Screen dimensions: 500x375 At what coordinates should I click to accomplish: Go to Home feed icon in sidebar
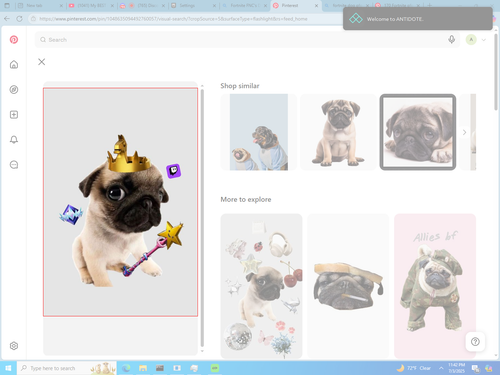tap(14, 64)
